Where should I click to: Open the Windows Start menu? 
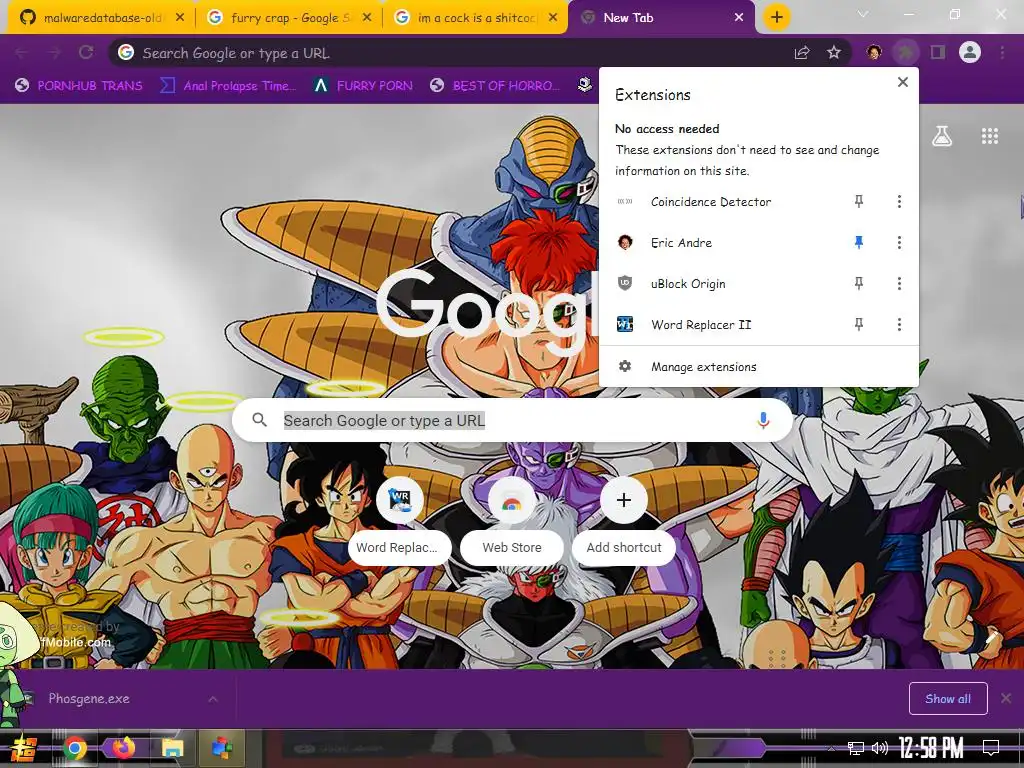[24, 748]
